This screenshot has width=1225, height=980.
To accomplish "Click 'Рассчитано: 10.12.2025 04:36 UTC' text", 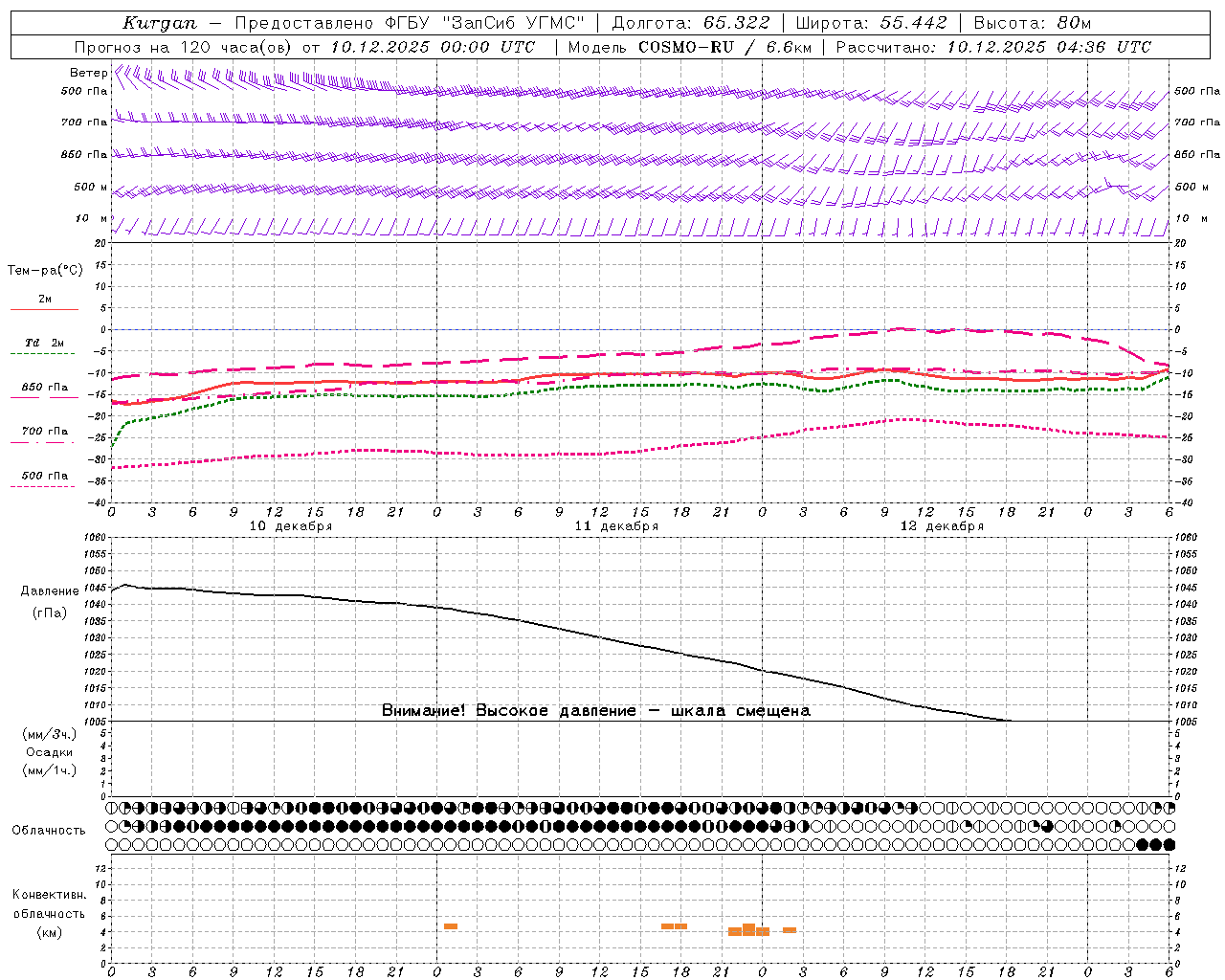I will (x=993, y=47).
